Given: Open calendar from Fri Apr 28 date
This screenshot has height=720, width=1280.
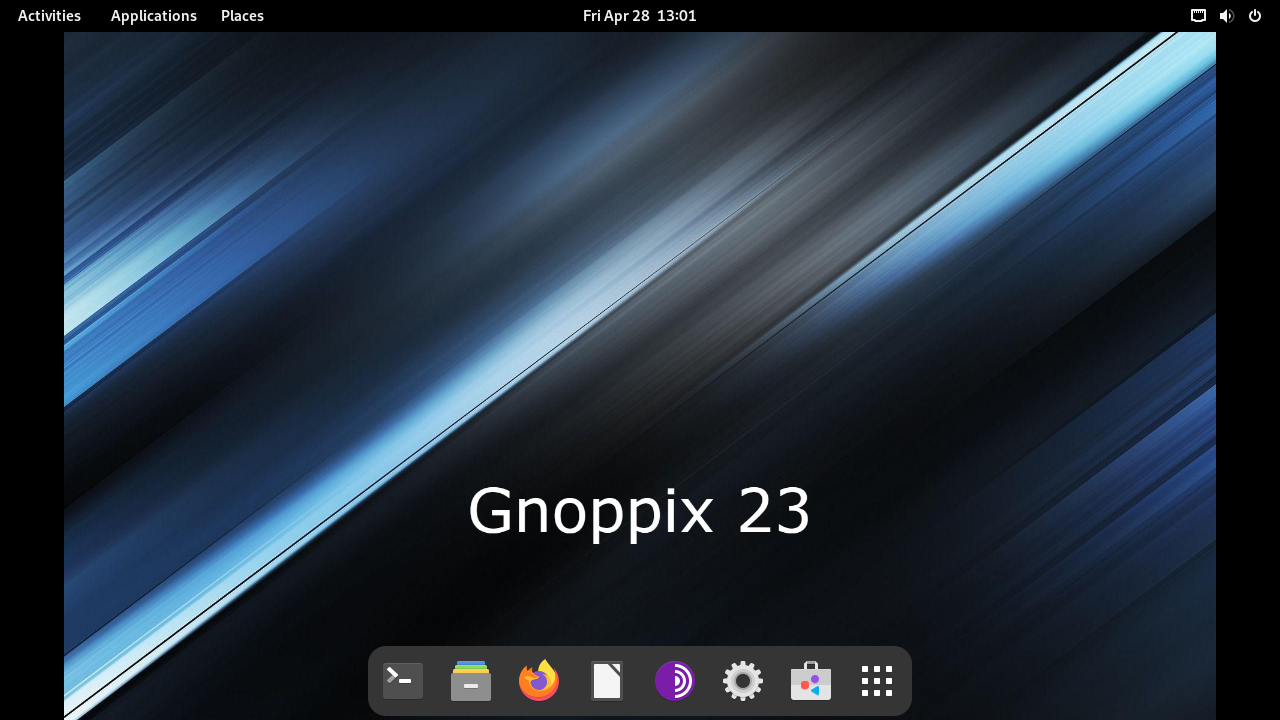Looking at the screenshot, I should point(616,16).
